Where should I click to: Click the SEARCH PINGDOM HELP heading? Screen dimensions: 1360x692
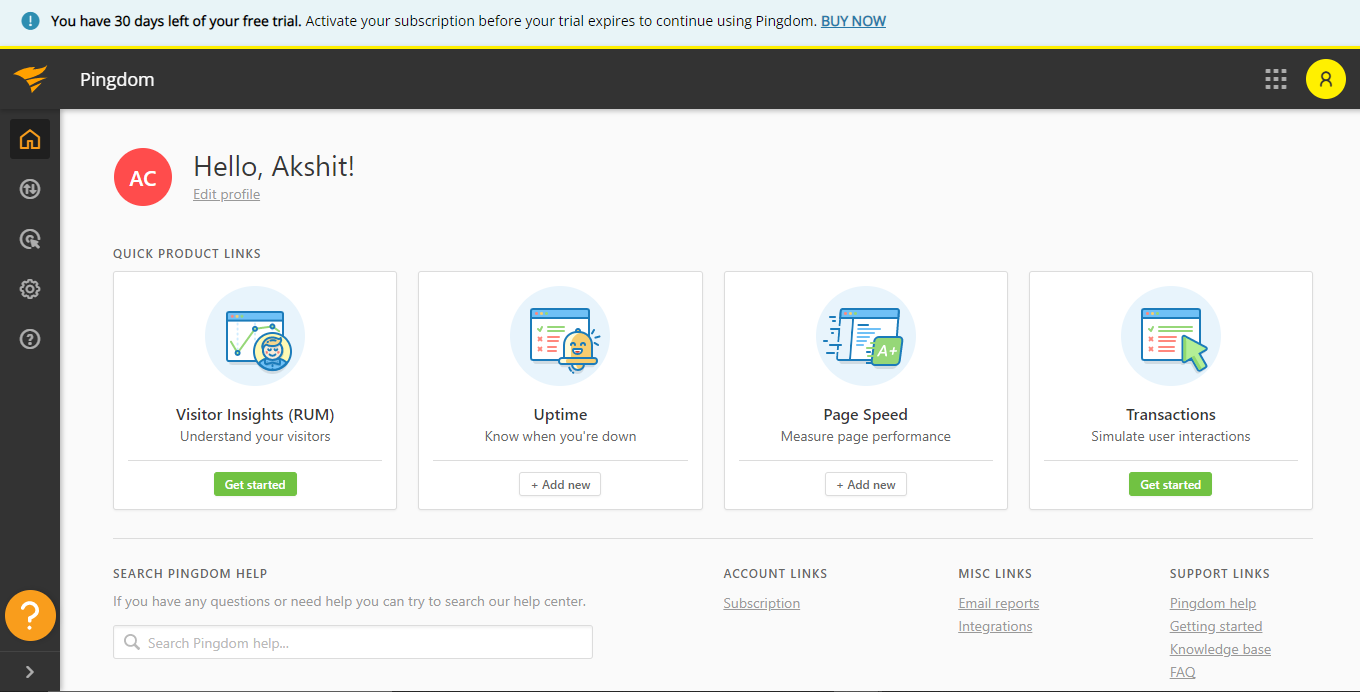pyautogui.click(x=190, y=574)
